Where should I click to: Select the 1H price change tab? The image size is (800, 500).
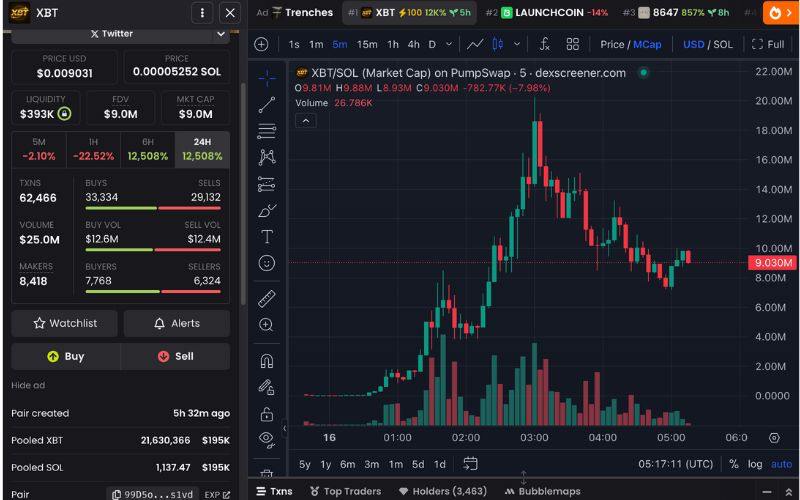point(93,149)
